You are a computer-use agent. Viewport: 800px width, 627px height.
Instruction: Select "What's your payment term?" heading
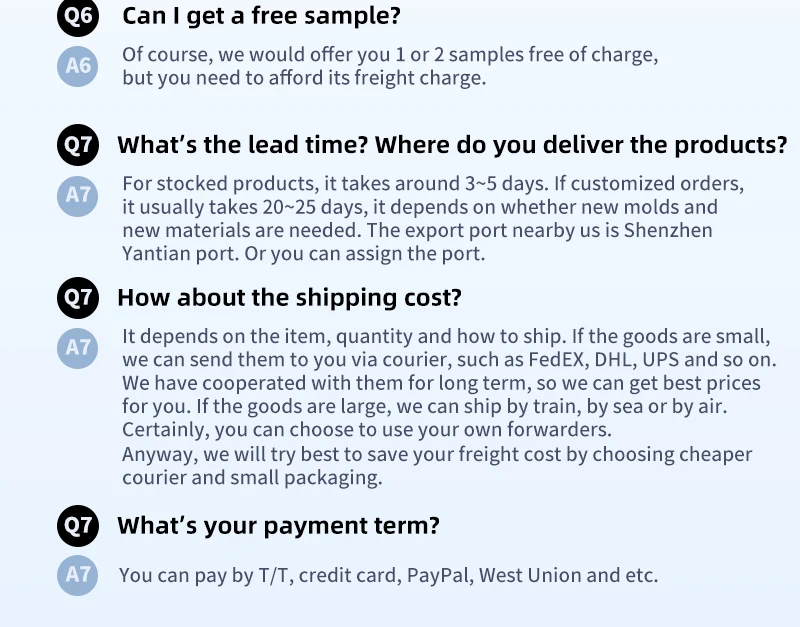[278, 525]
